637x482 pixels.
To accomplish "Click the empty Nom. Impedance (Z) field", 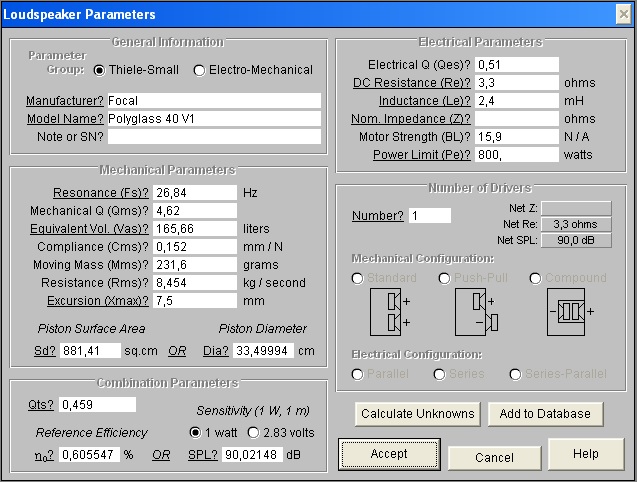I will [517, 119].
